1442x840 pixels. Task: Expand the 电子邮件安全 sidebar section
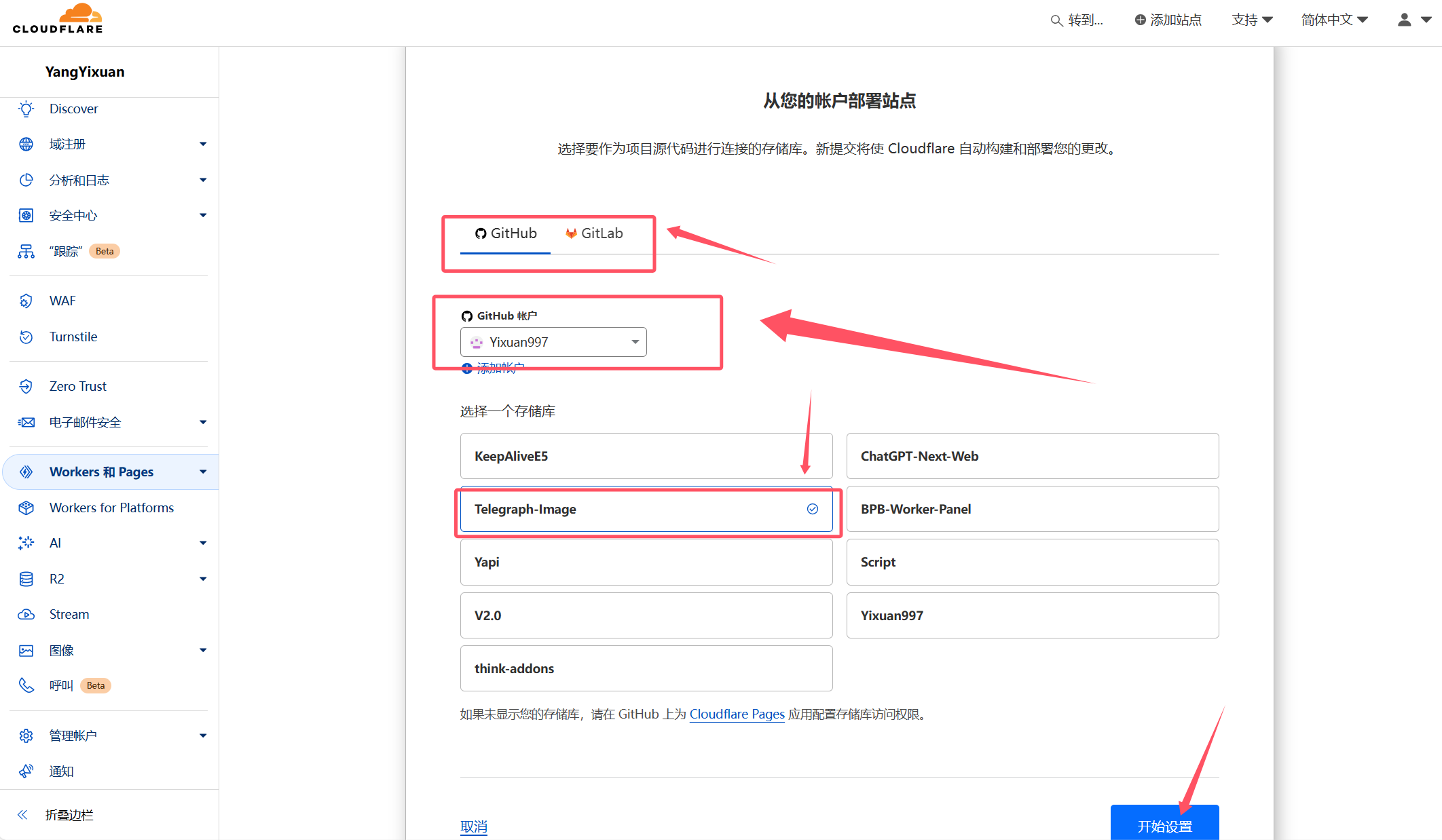click(x=203, y=422)
